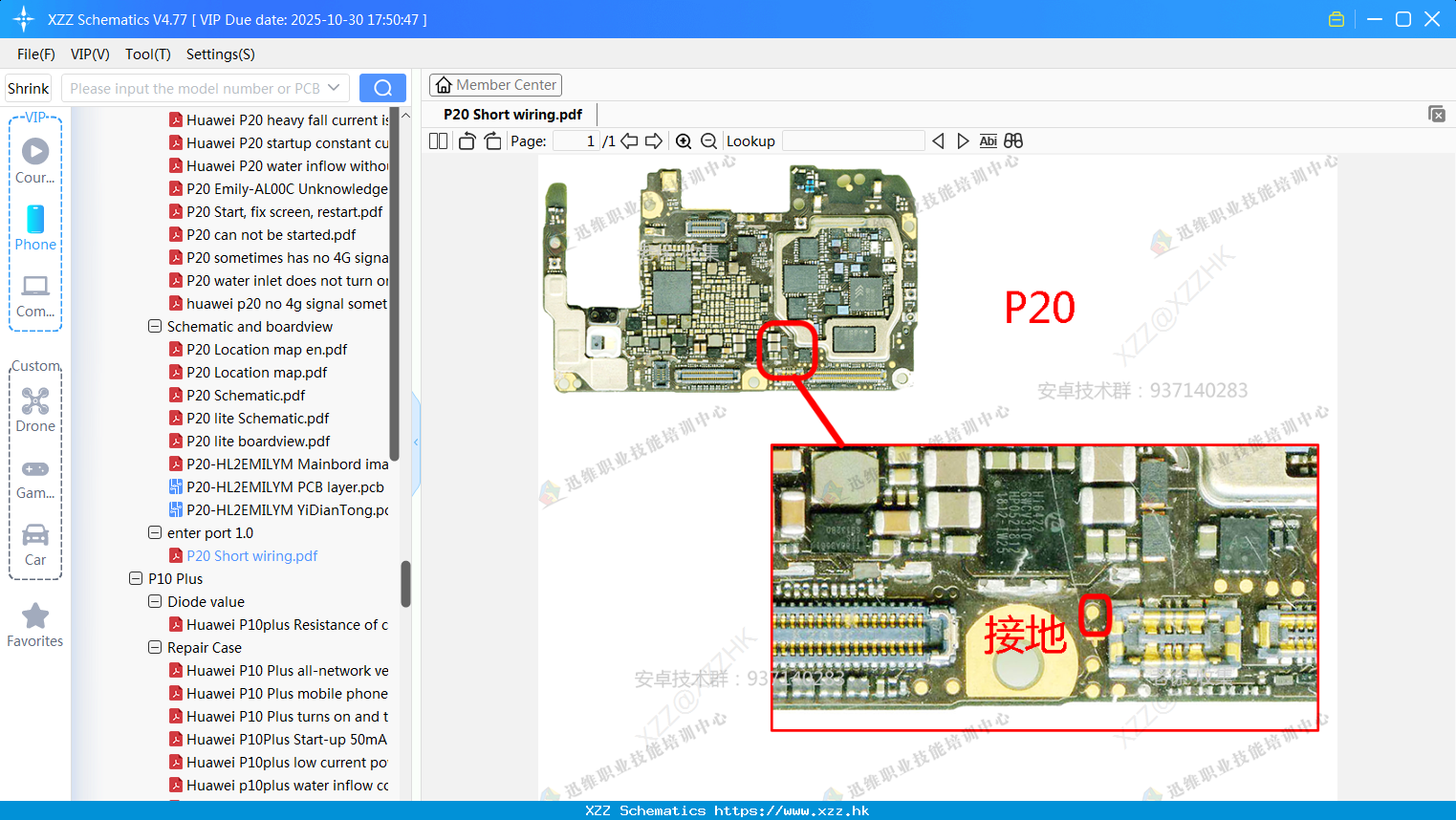The image size is (1456, 820).
Task: Select the Computer category icon
Action: [35, 295]
